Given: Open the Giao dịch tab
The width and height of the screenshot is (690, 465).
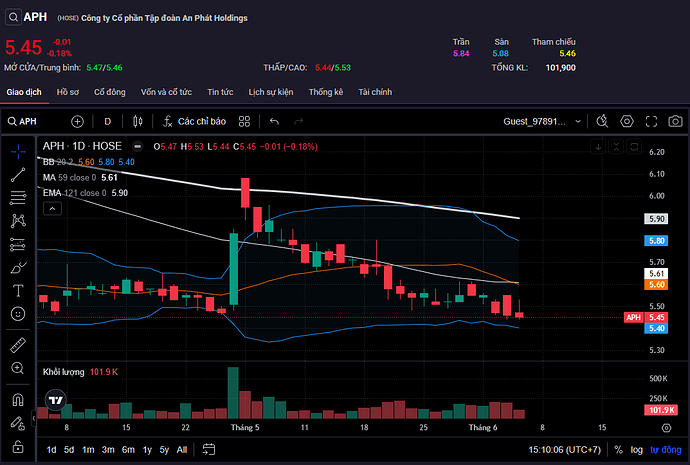Looking at the screenshot, I should click(x=24, y=92).
